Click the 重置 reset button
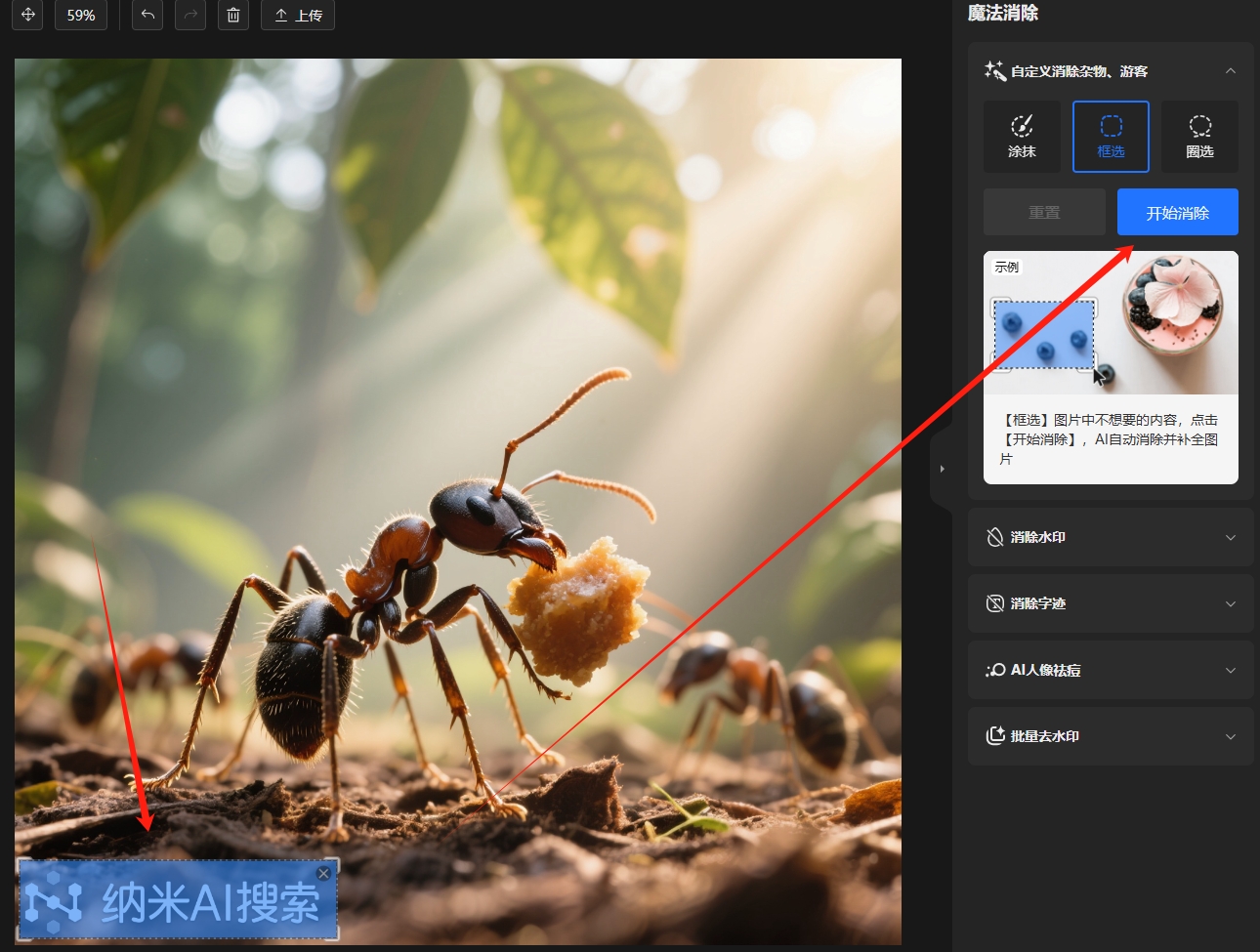1260x952 pixels. pyautogui.click(x=1044, y=212)
